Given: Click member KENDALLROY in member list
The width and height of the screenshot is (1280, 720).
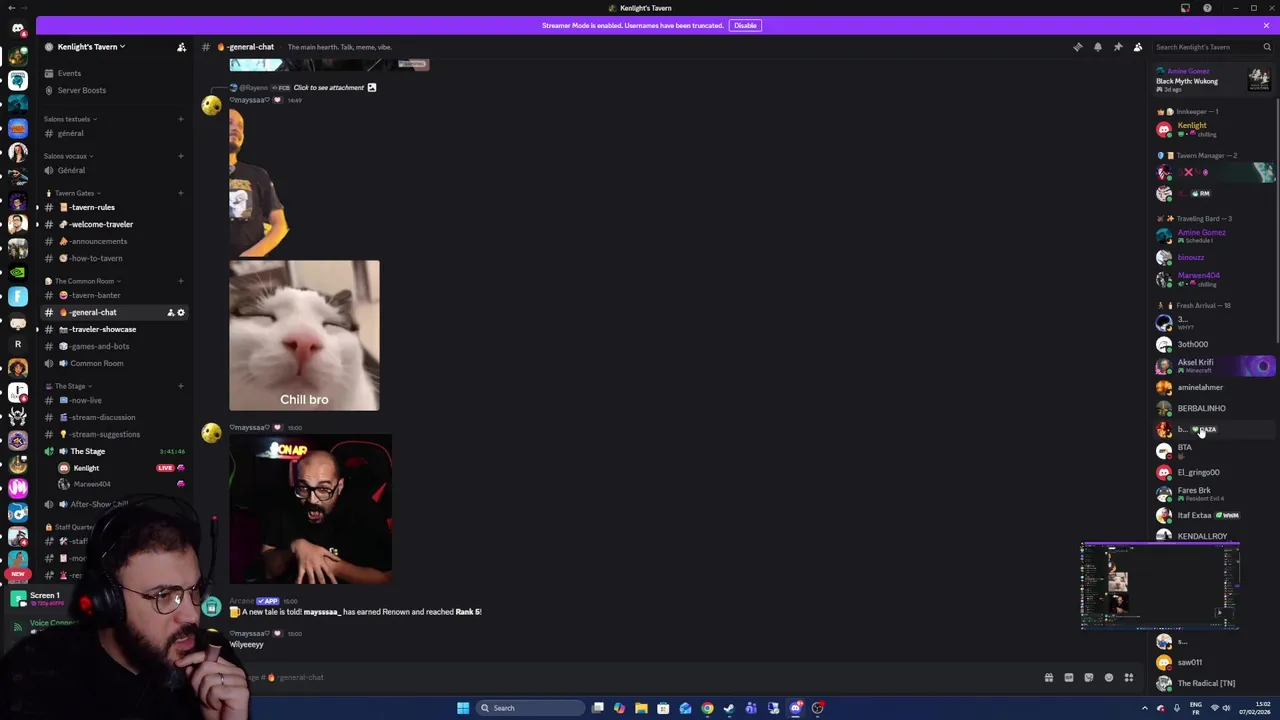Looking at the screenshot, I should [x=1213, y=536].
